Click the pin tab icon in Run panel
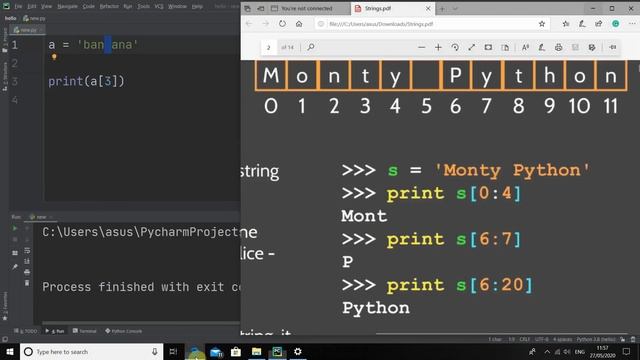The width and height of the screenshot is (640, 360). click(x=15, y=267)
